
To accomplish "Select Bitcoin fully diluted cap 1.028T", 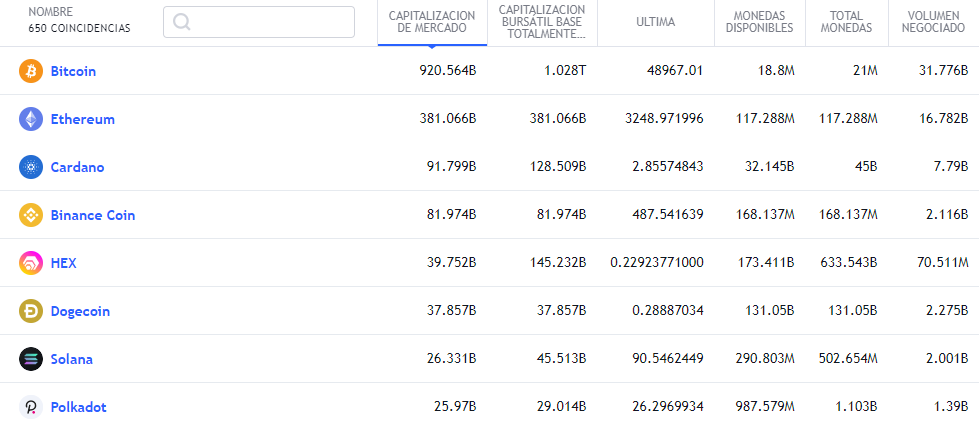I will (563, 71).
